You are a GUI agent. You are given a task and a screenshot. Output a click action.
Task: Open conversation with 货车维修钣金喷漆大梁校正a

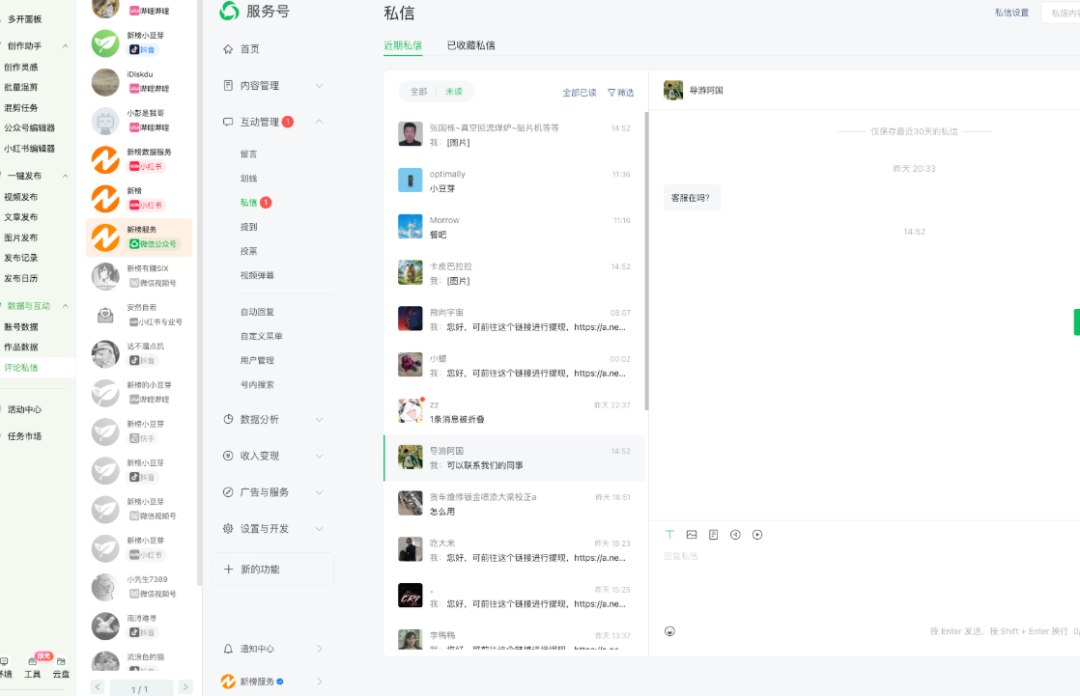[x=515, y=504]
